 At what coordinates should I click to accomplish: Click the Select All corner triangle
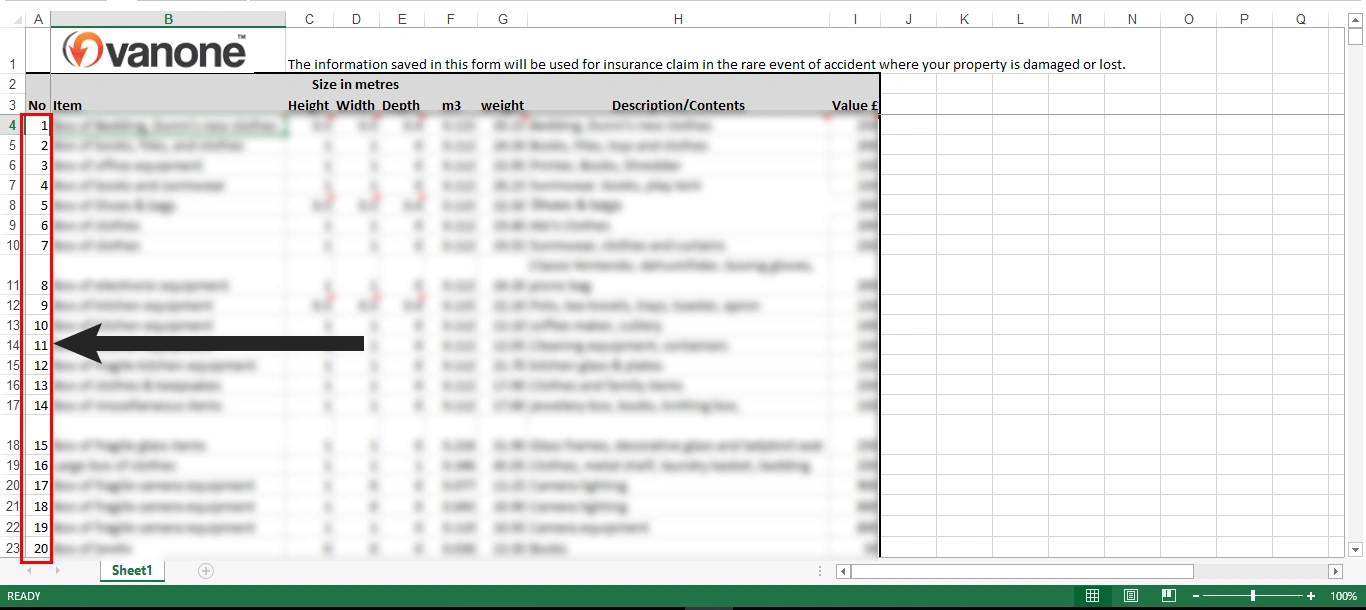12,19
